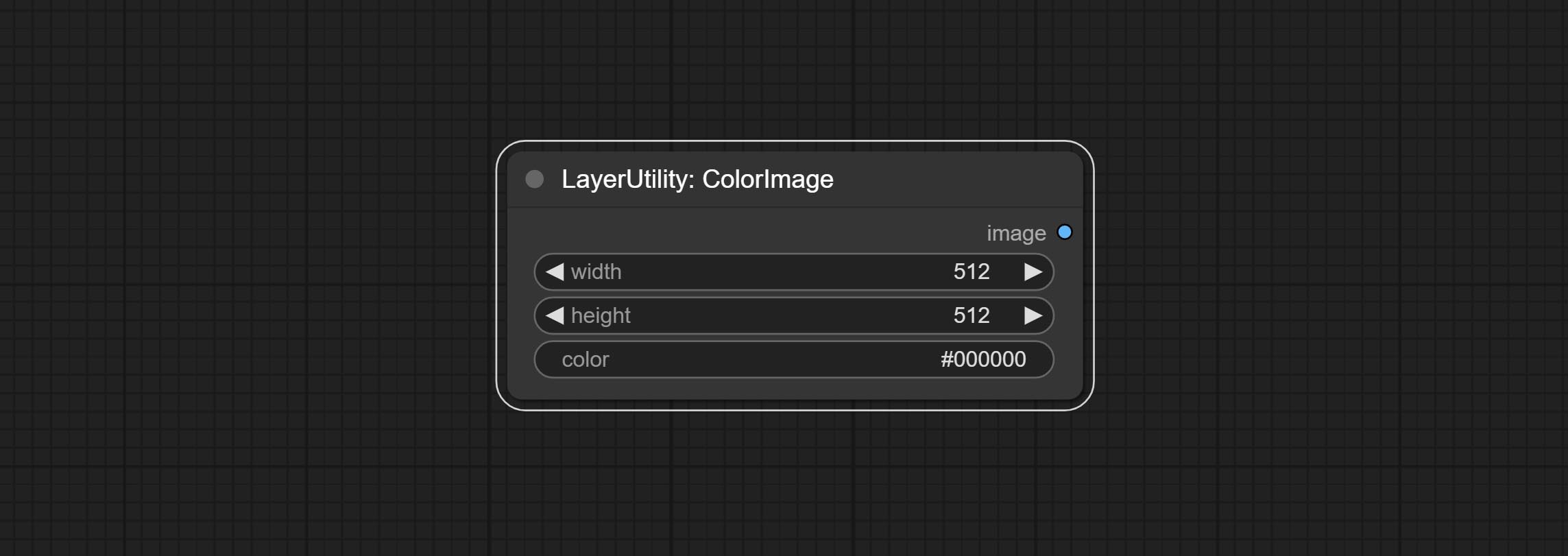
Task: Click empty canvas left of the node
Action: [x=247, y=274]
